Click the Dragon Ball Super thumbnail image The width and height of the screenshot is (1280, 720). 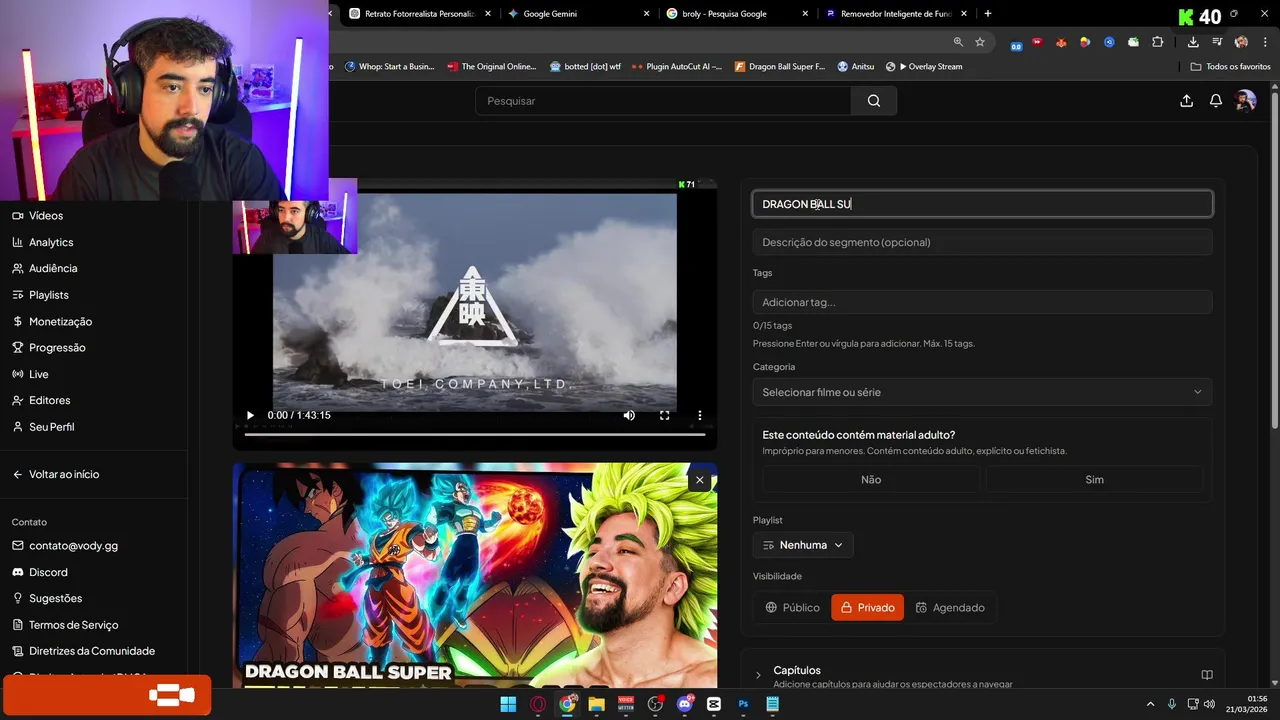(475, 575)
